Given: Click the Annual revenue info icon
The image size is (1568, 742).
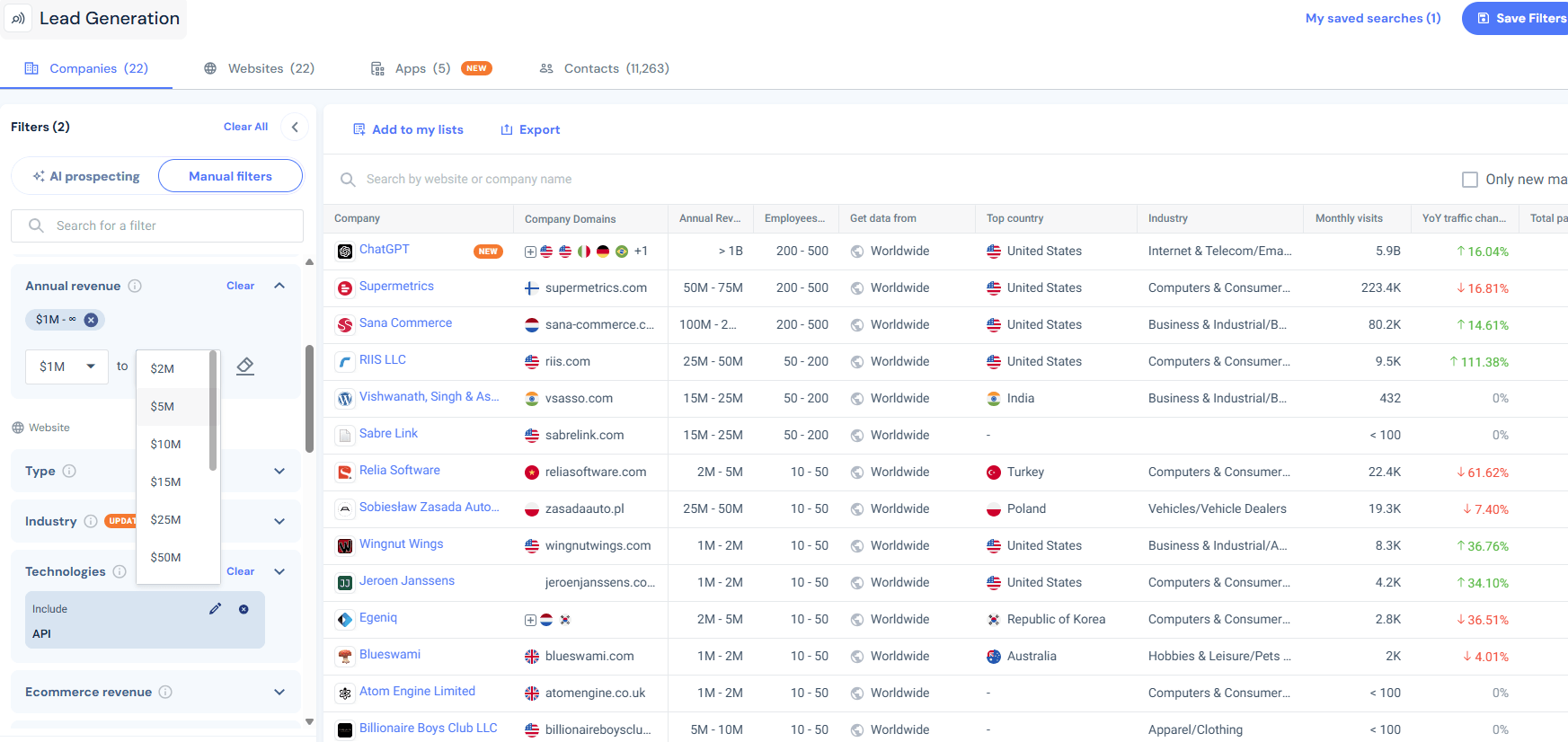Looking at the screenshot, I should [x=135, y=286].
